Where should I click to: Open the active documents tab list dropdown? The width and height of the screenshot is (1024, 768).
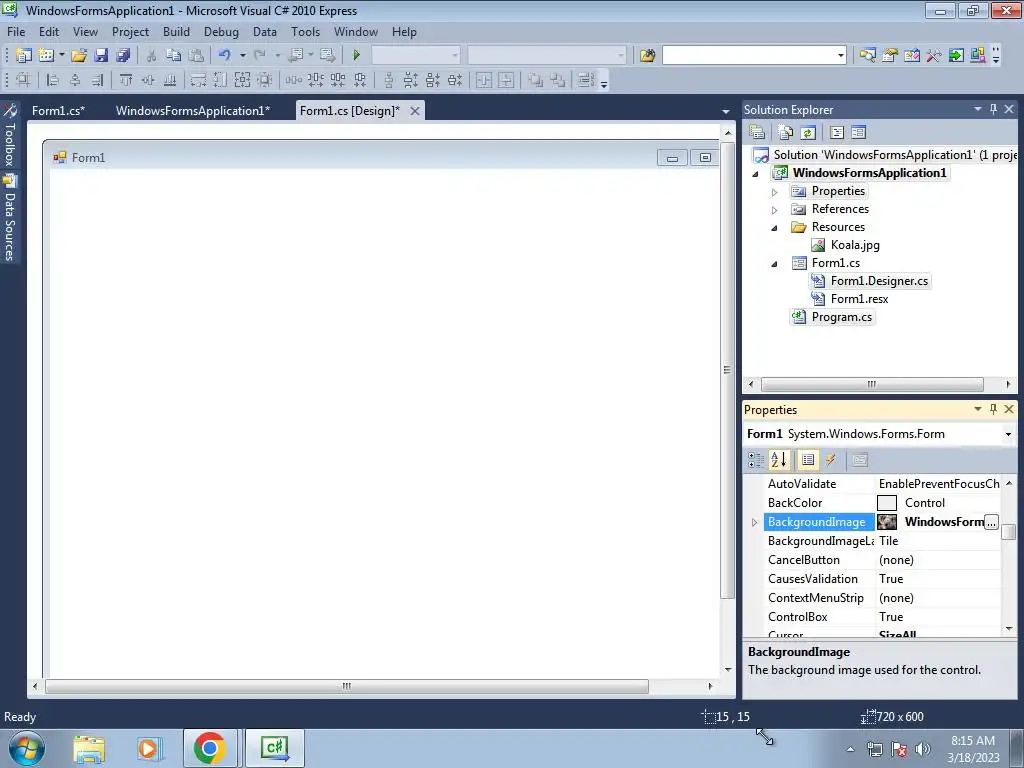[726, 112]
